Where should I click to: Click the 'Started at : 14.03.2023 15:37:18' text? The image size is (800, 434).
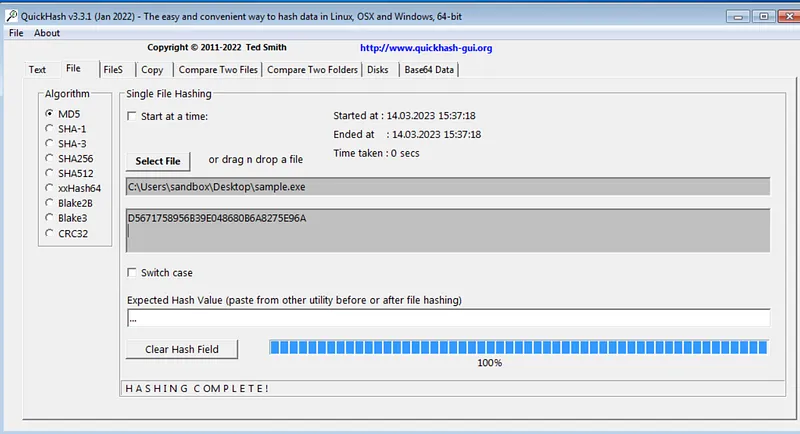[404, 116]
